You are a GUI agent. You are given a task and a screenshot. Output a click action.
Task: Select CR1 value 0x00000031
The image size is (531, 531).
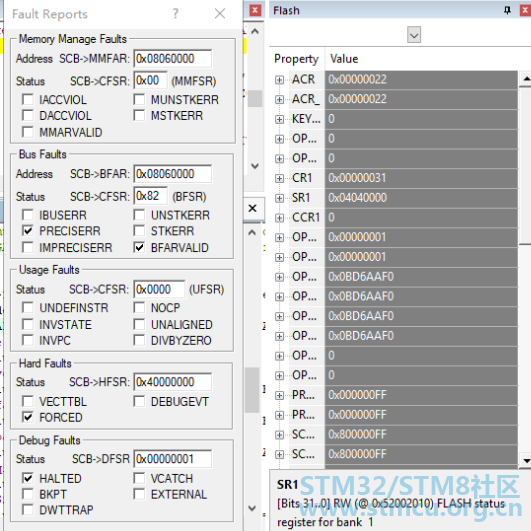[421, 178]
